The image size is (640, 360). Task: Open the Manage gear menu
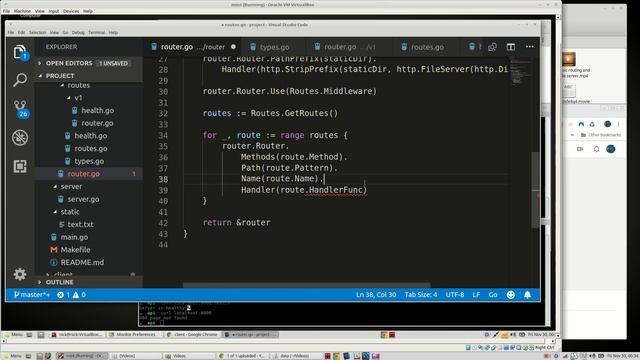click(x=20, y=274)
